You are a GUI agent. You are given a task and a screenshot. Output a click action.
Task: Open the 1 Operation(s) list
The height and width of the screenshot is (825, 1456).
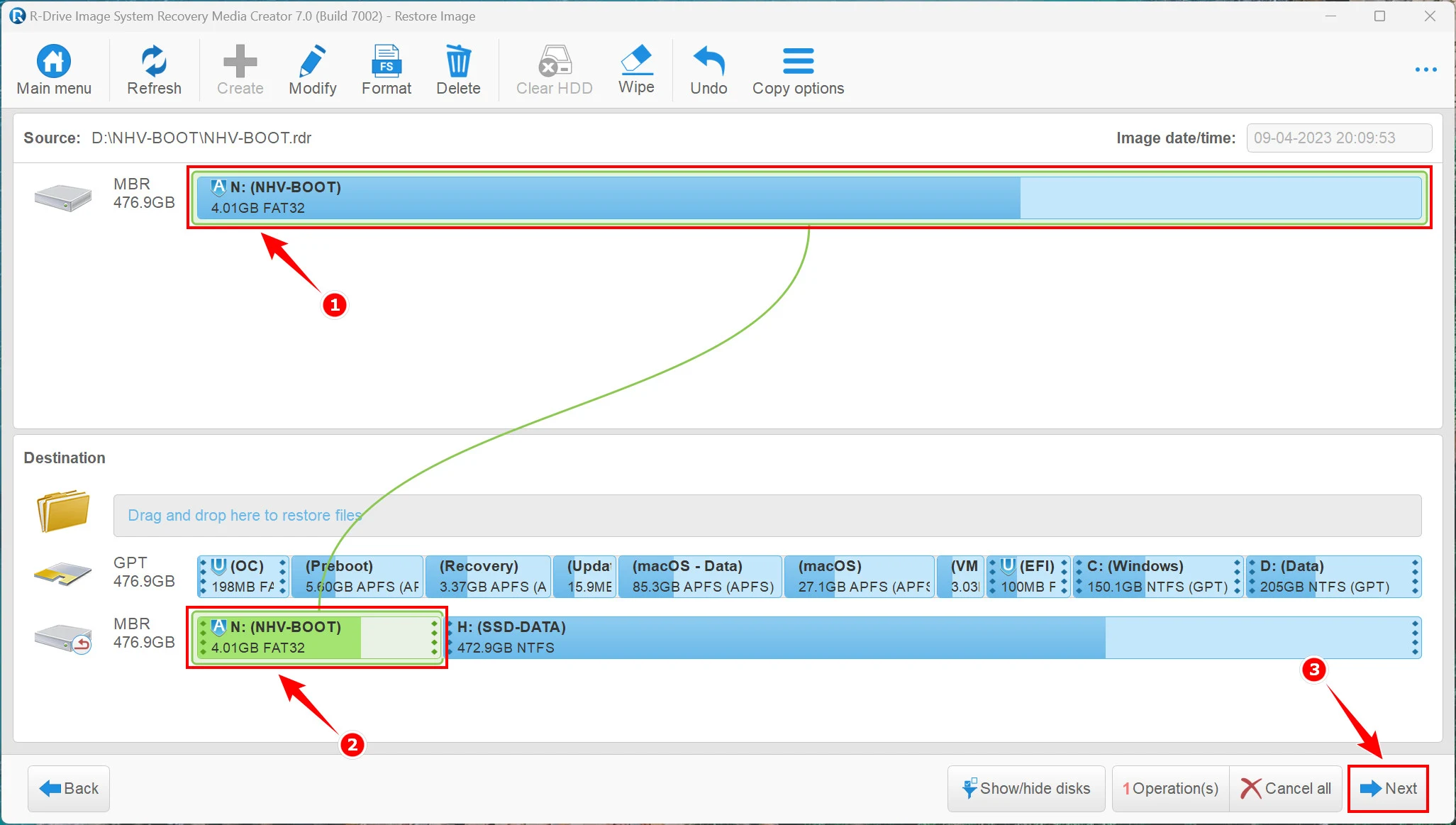1170,788
